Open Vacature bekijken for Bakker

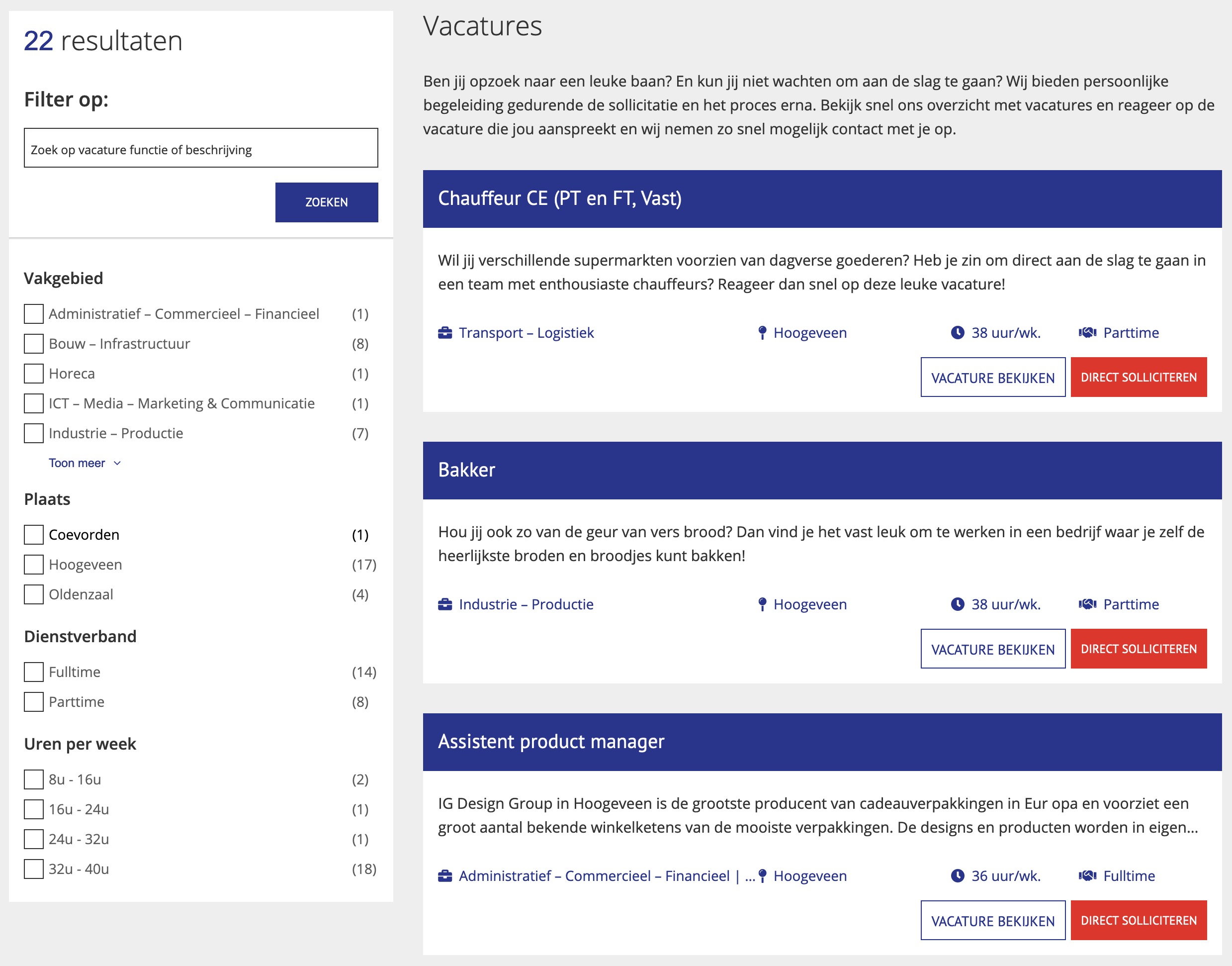(x=993, y=649)
